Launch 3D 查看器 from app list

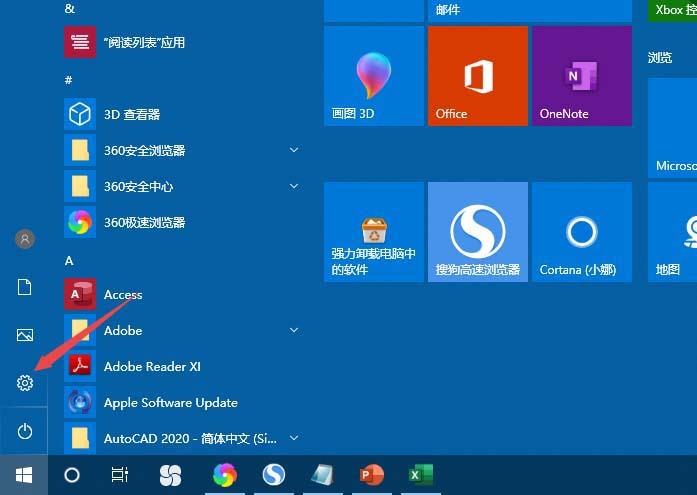pyautogui.click(x=182, y=114)
